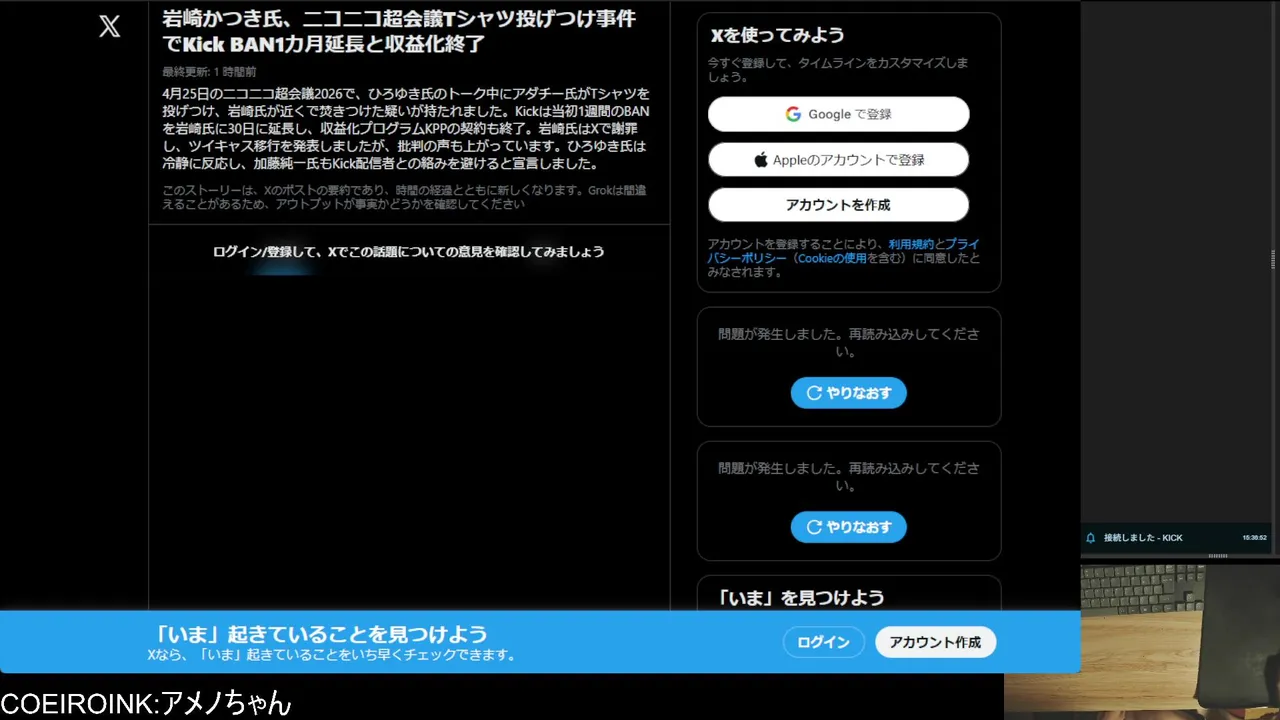
Task: Click the 15:38:52 notification time
Action: [x=1254, y=538]
